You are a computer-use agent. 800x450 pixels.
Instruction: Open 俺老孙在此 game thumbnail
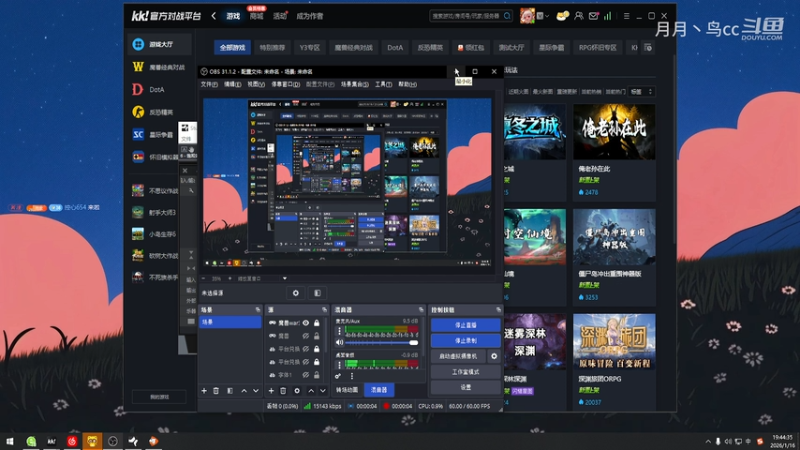click(x=614, y=132)
